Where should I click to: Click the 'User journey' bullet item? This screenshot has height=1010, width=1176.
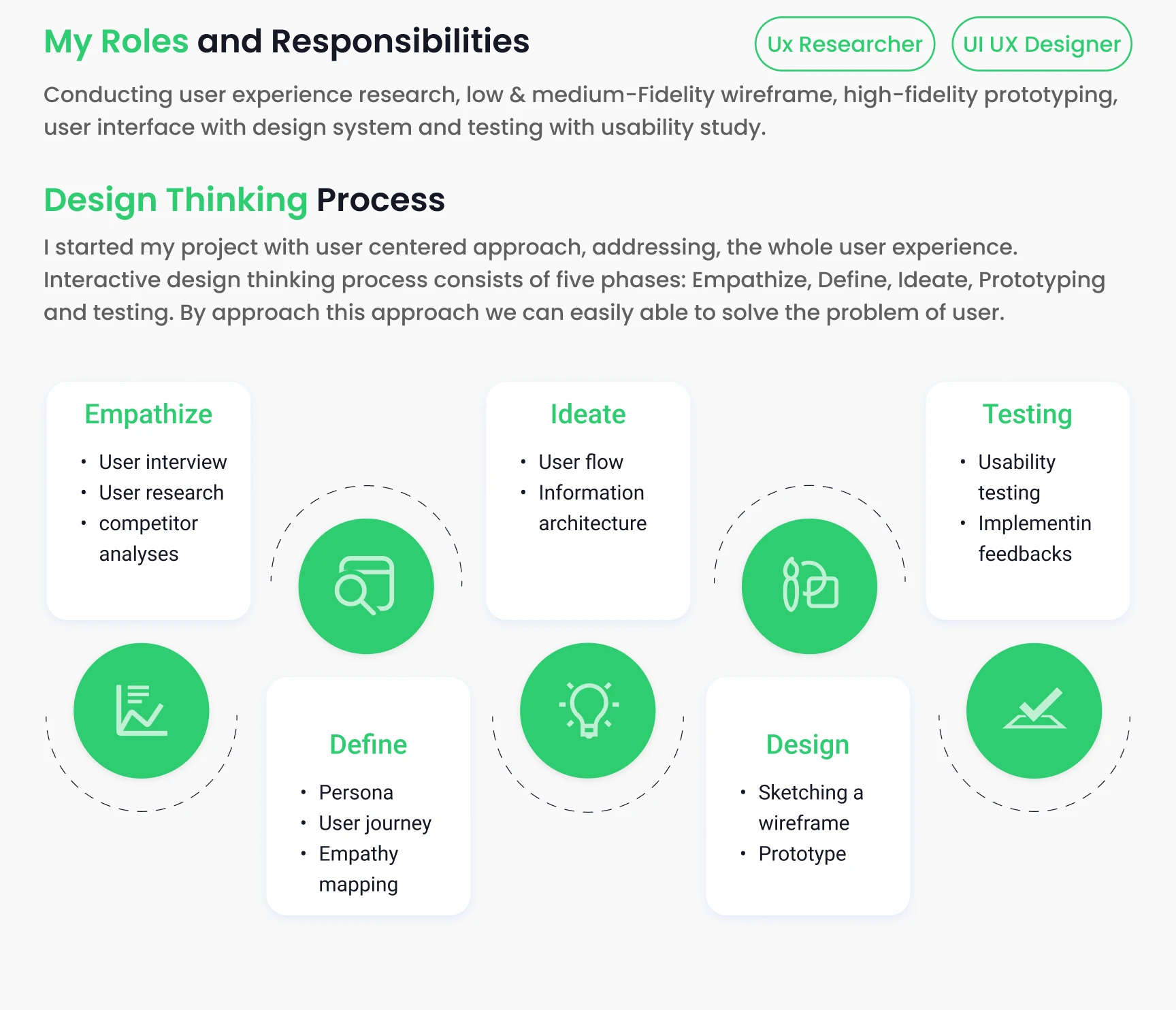[x=375, y=824]
